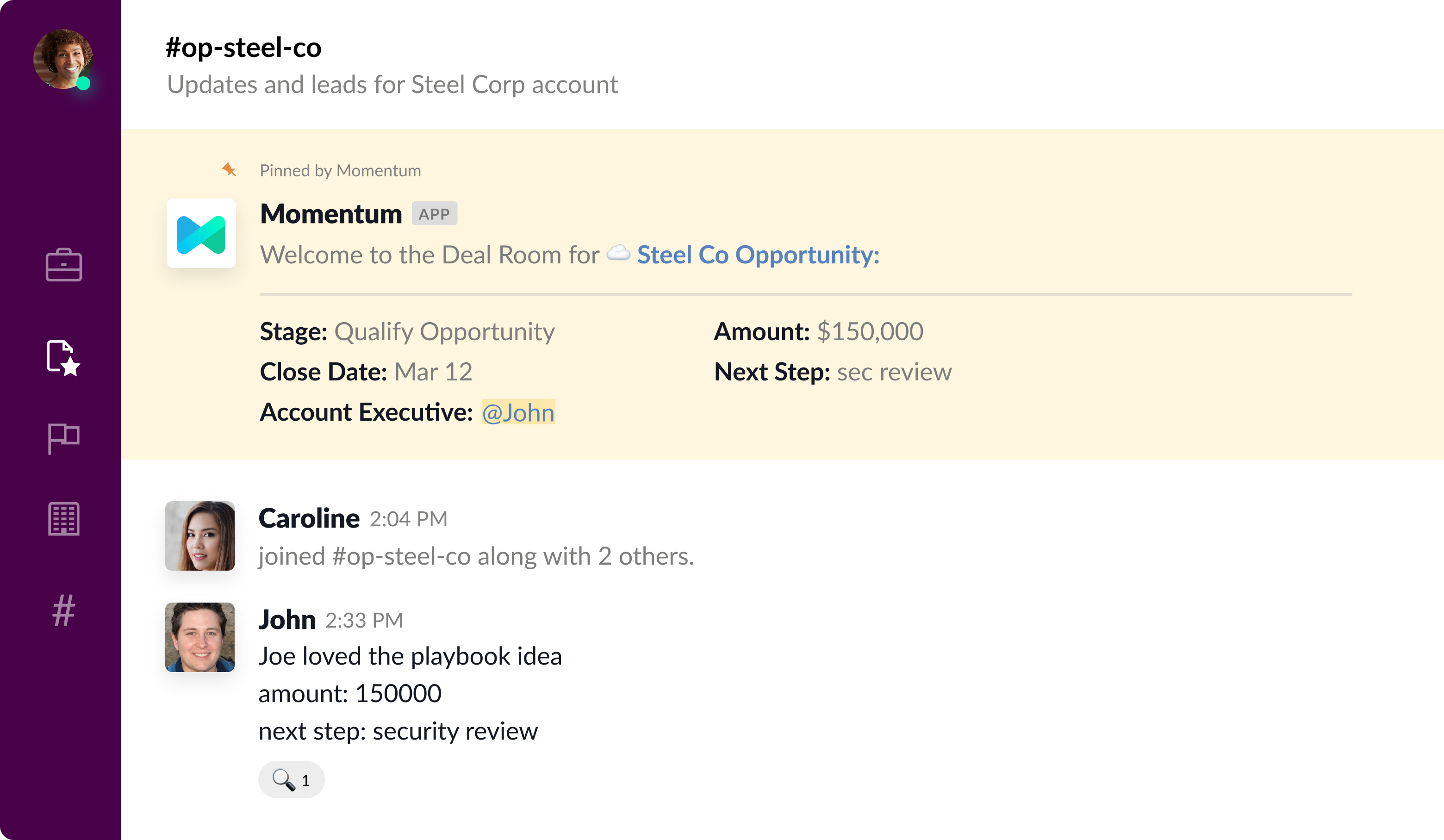This screenshot has width=1444, height=840.
Task: Click the #op-steel-co channel title
Action: [243, 48]
